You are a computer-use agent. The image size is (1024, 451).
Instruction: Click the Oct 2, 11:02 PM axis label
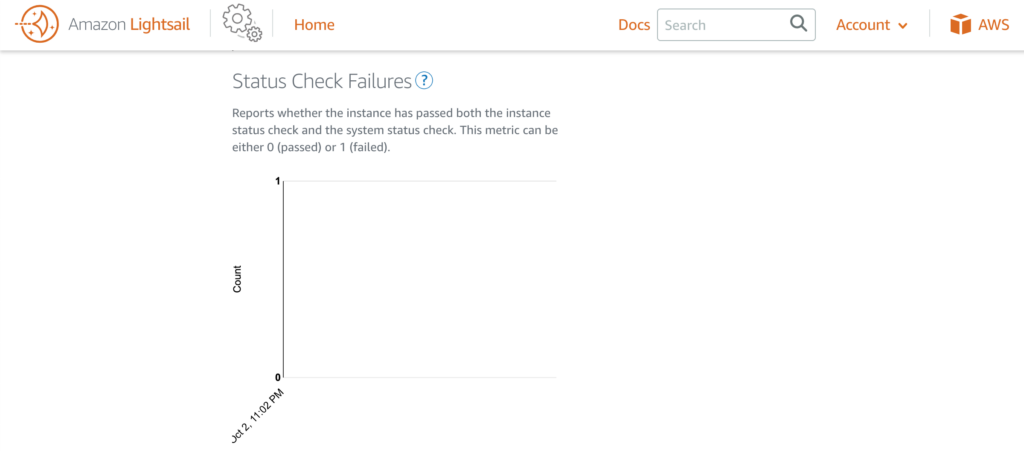259,415
